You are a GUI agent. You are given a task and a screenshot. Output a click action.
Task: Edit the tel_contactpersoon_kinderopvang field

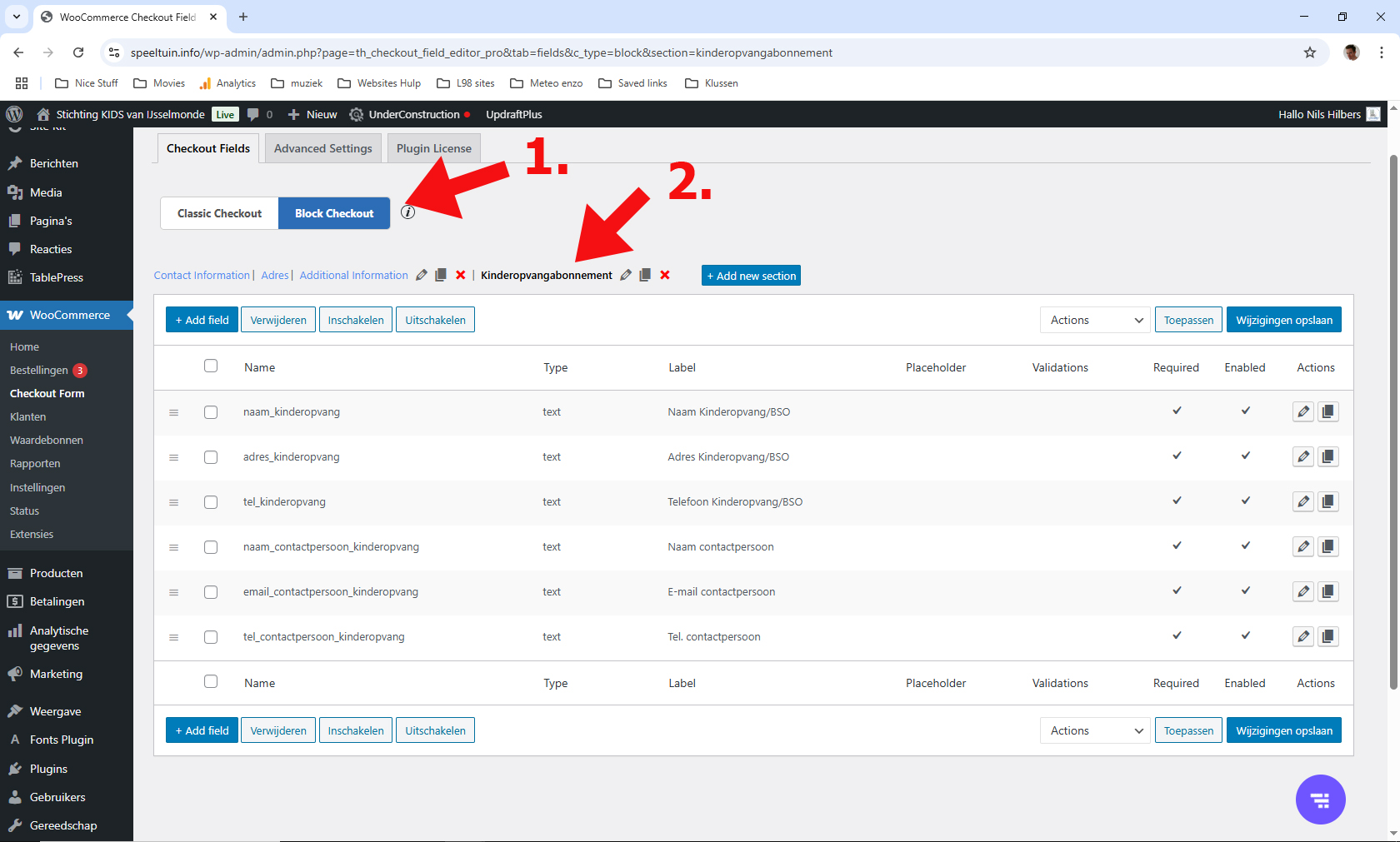(x=1303, y=637)
